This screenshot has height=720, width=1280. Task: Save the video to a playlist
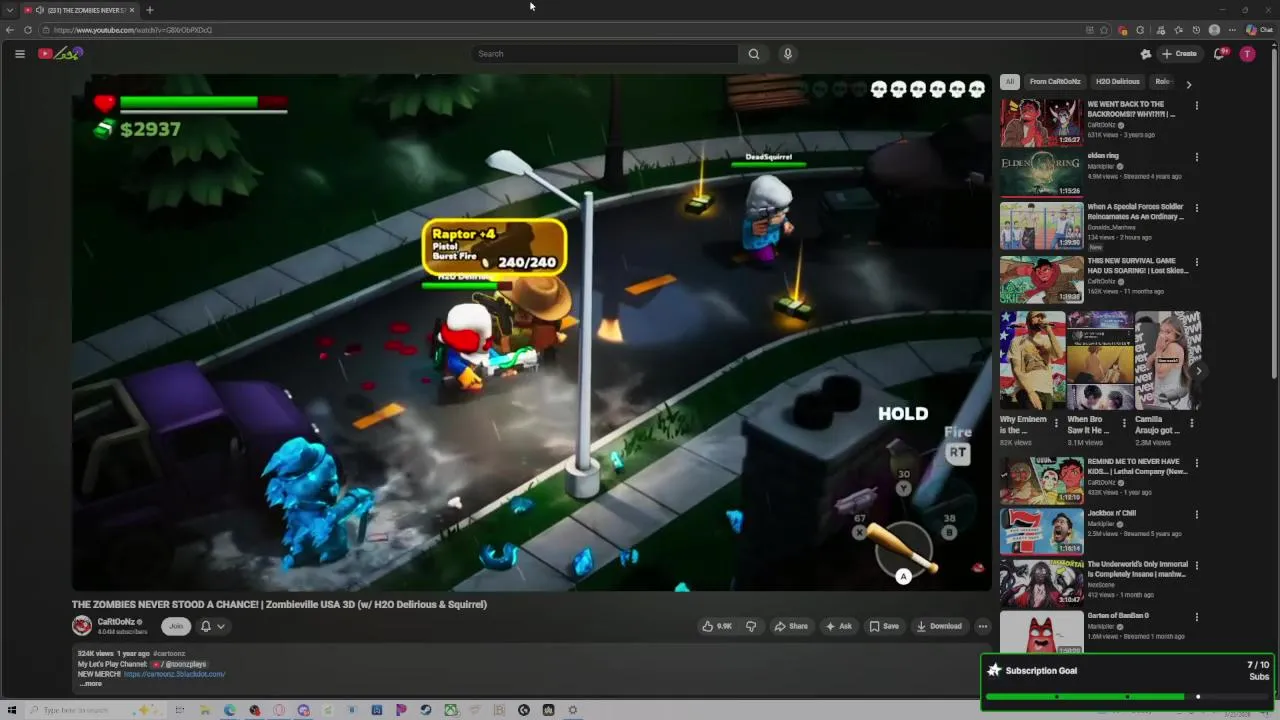click(x=884, y=626)
